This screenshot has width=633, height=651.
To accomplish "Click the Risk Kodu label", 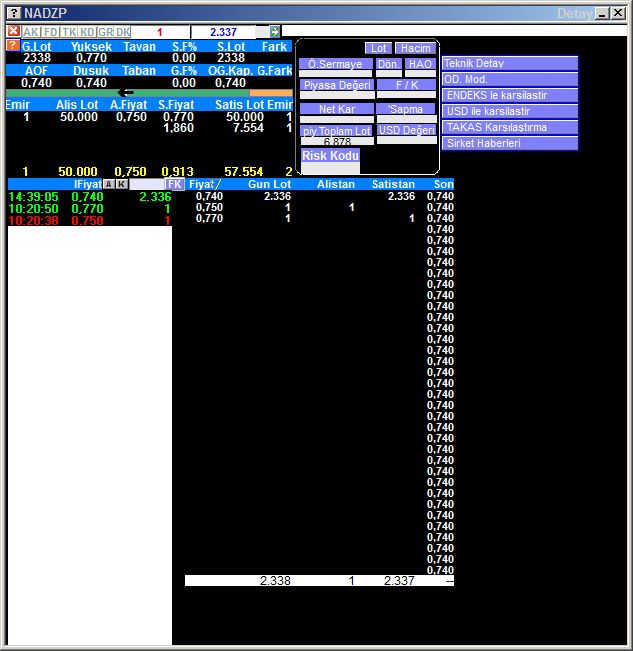I will coord(330,156).
